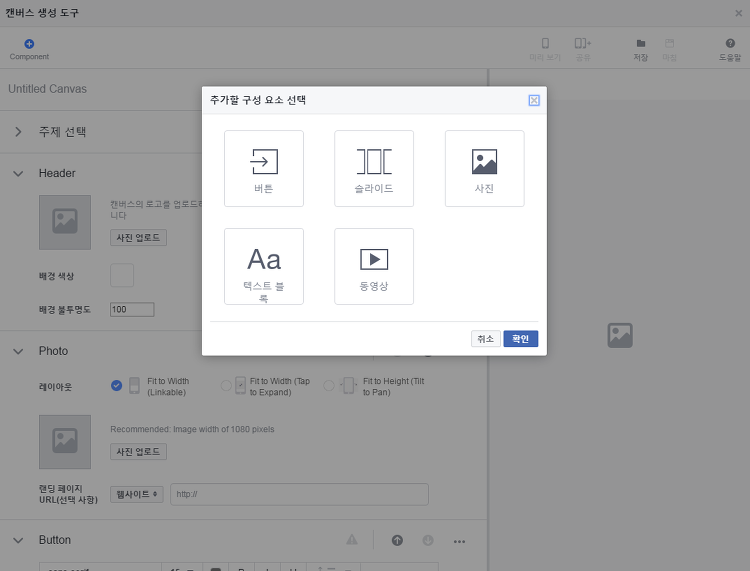Image resolution: width=750 pixels, height=571 pixels.
Task: Select the 슬라이드 component tile
Action: (x=374, y=168)
